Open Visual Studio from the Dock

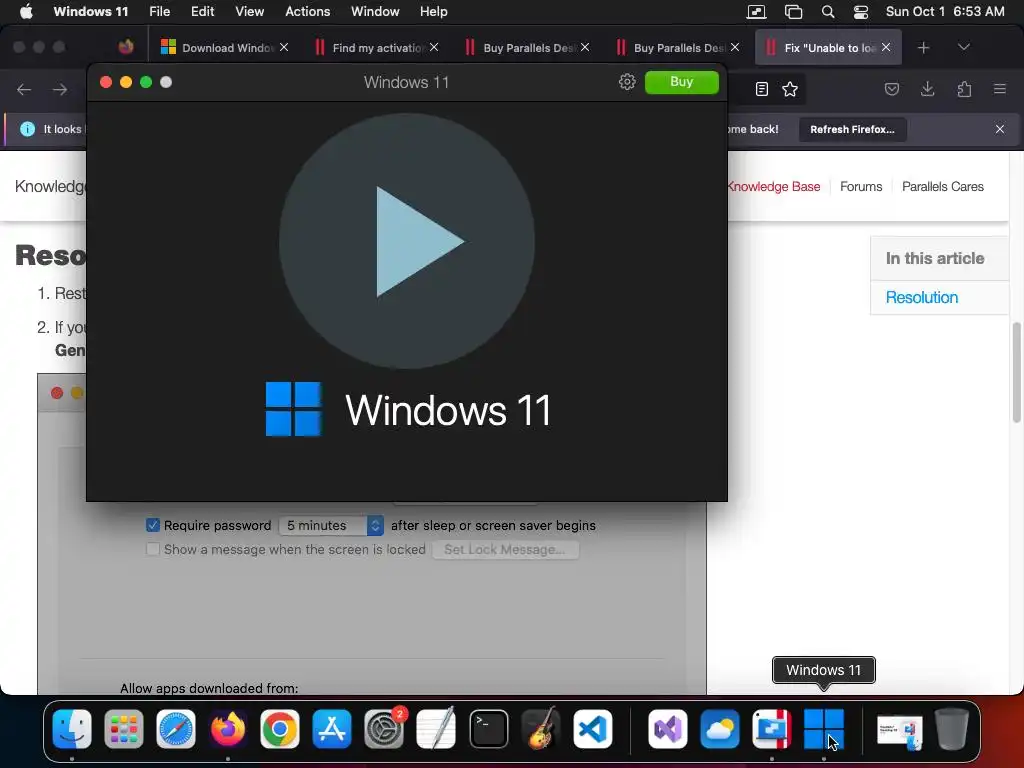(667, 729)
